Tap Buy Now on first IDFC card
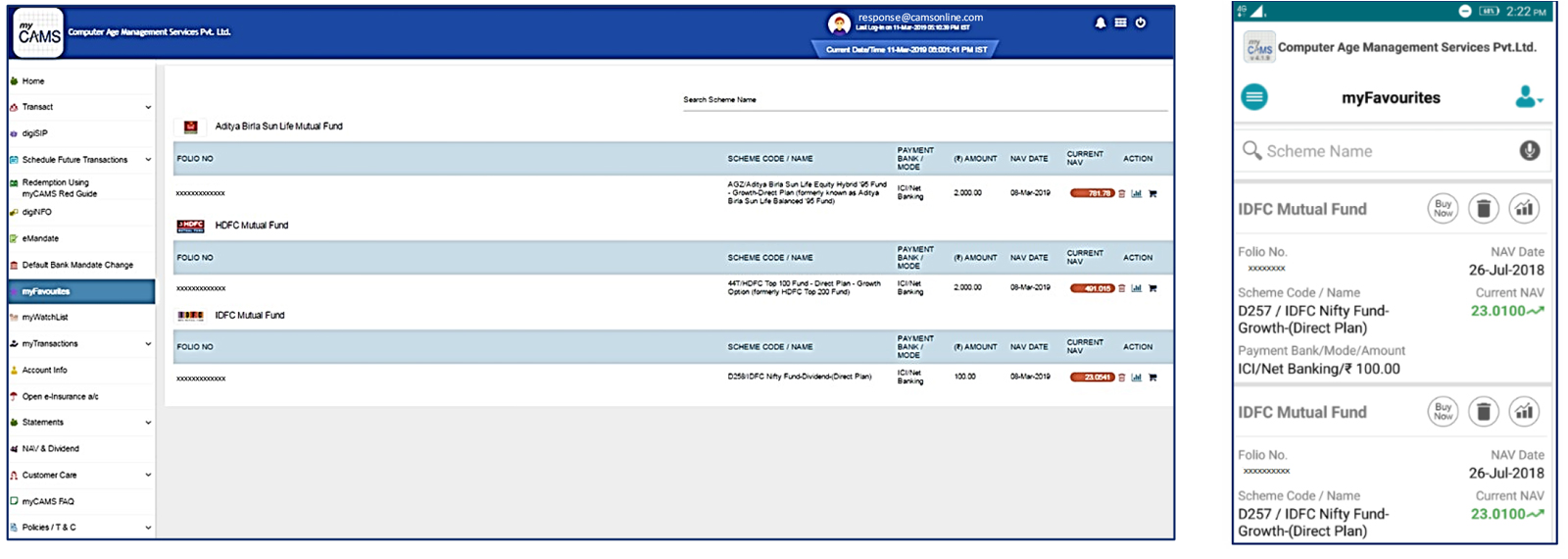Screen dimensions: 1568x559 tap(1443, 209)
